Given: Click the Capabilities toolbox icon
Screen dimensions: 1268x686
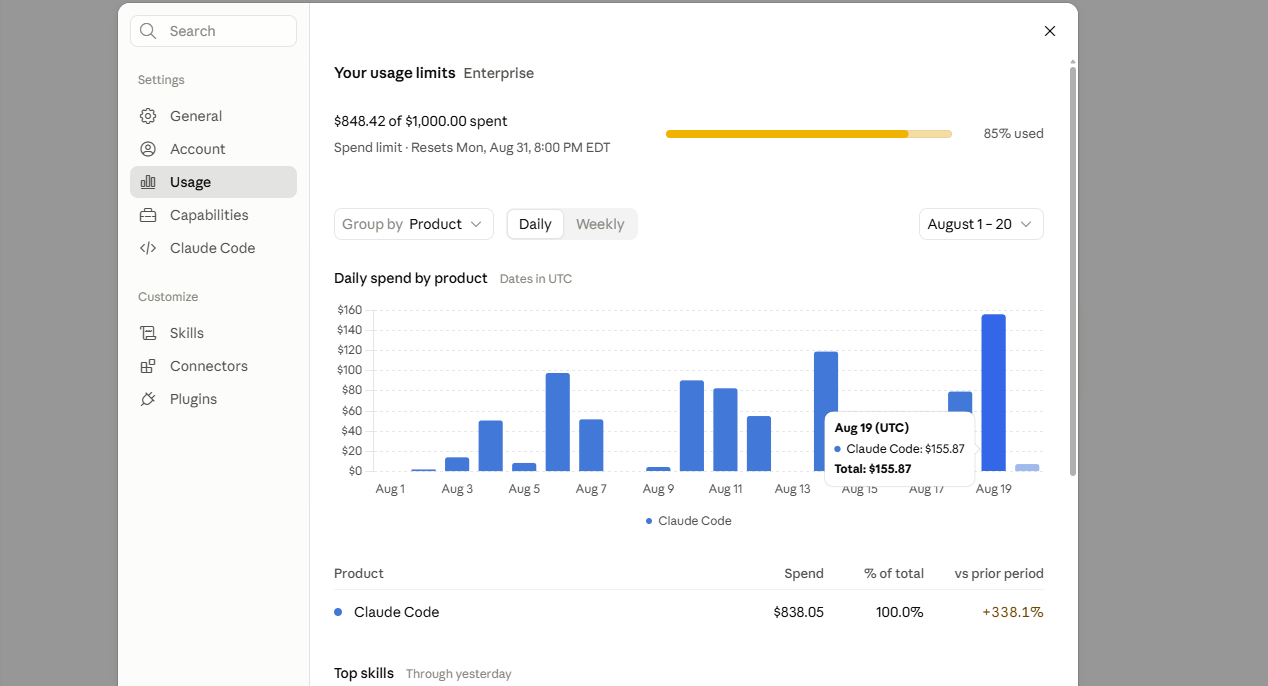Looking at the screenshot, I should 148,215.
